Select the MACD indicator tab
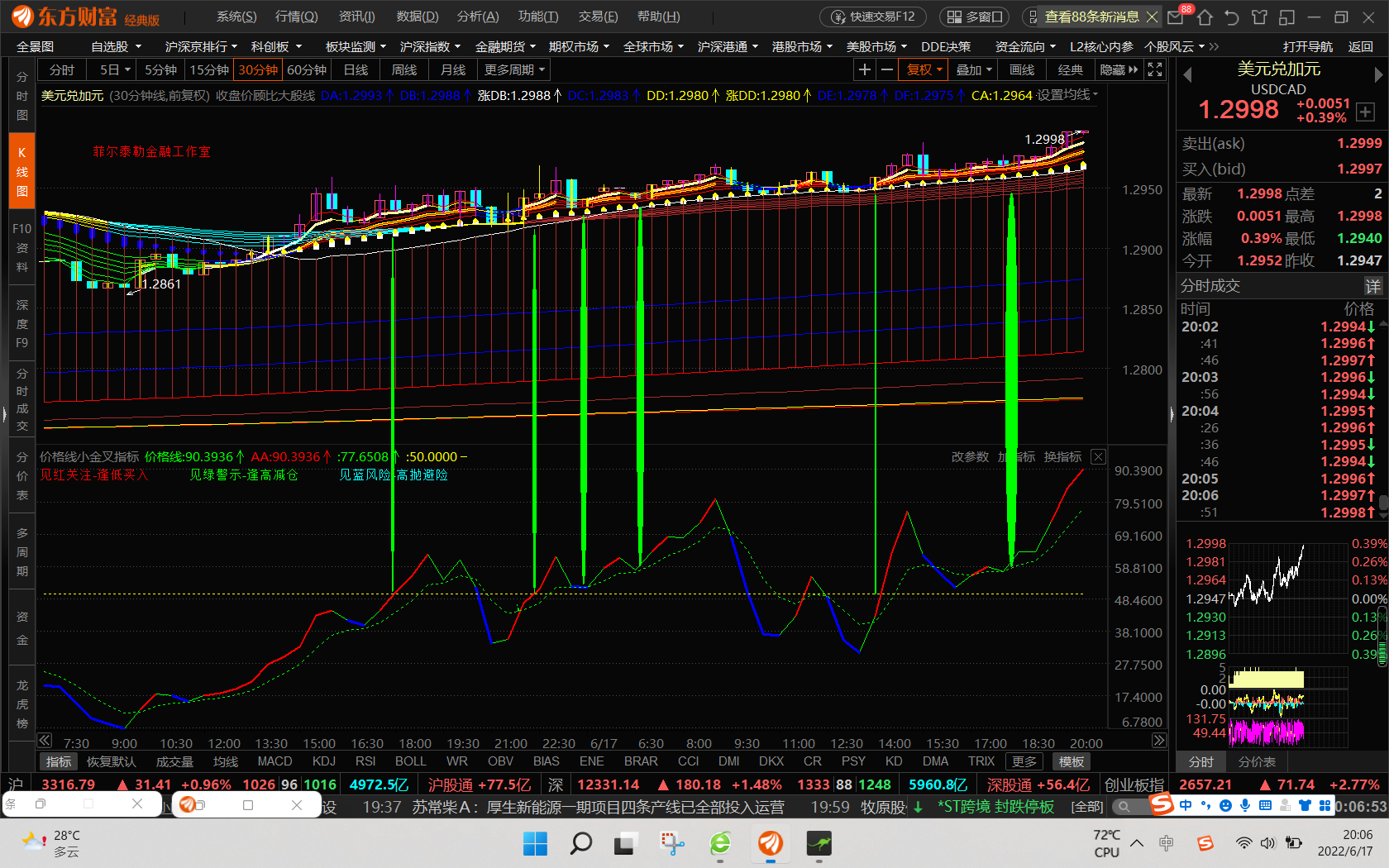Screen dimensions: 1389x868 [x=274, y=761]
